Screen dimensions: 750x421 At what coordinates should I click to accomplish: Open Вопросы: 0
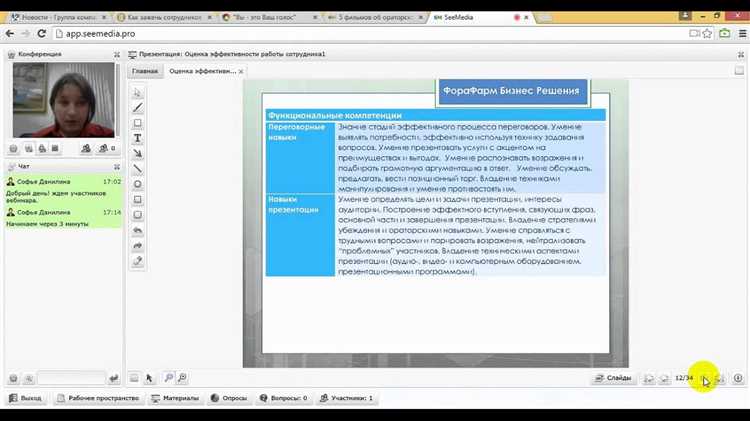pos(283,398)
